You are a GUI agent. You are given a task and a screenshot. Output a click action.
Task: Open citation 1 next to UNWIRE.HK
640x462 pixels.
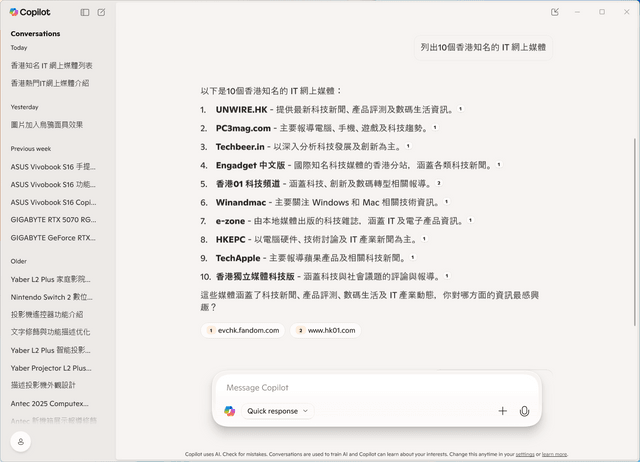click(460, 109)
